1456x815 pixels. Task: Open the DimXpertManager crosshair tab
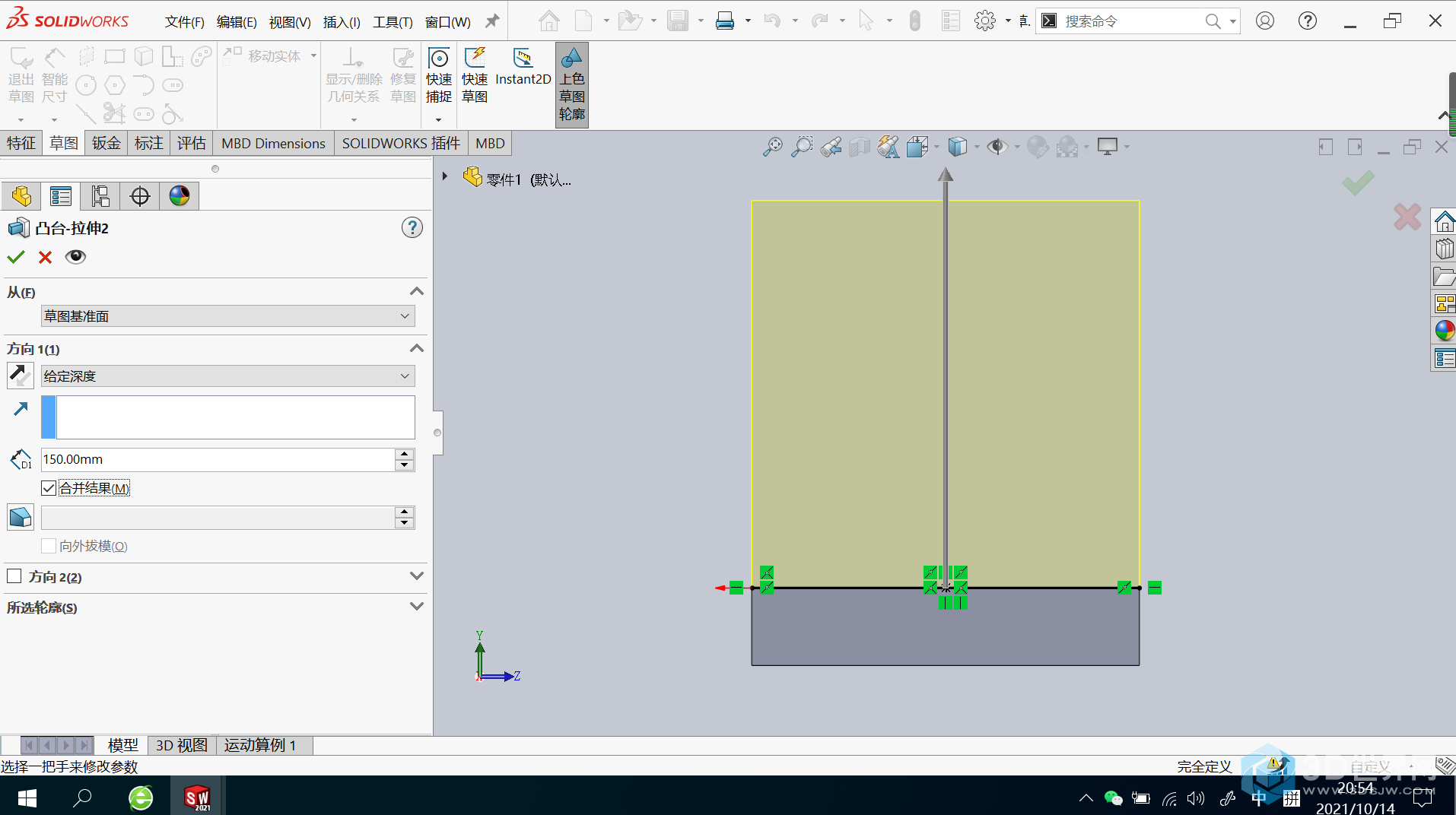140,196
